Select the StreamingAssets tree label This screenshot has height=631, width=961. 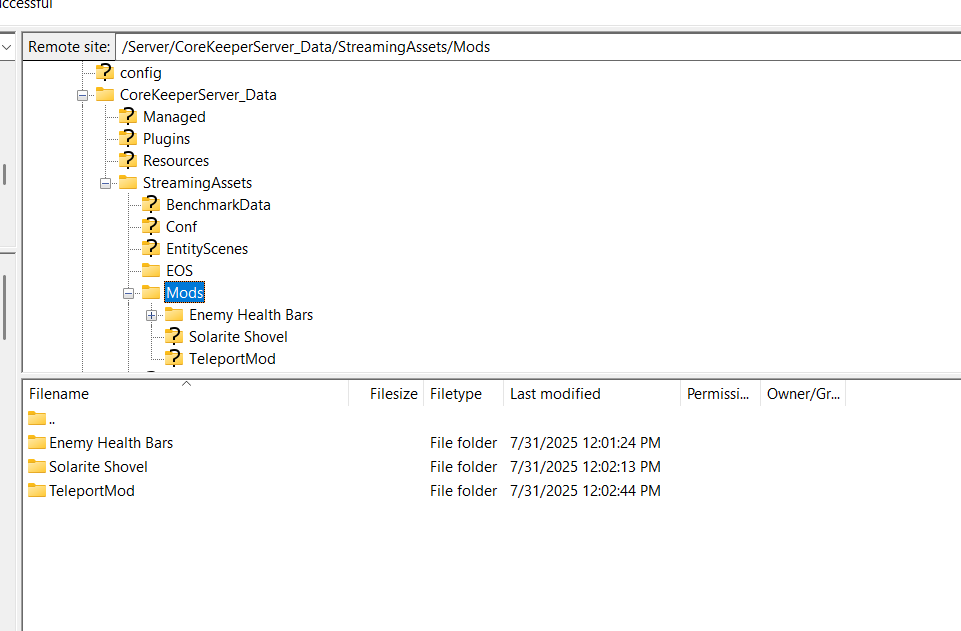(x=197, y=183)
